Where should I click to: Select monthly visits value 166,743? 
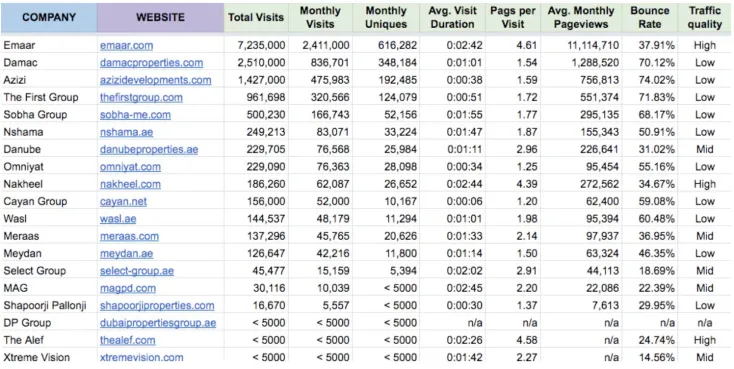coord(320,115)
